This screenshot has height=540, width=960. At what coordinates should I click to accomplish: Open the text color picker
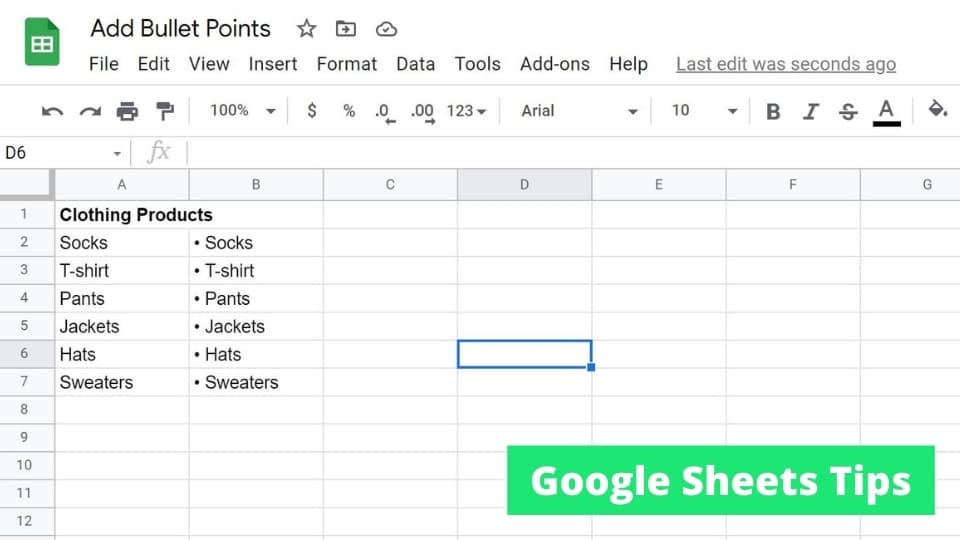point(886,112)
